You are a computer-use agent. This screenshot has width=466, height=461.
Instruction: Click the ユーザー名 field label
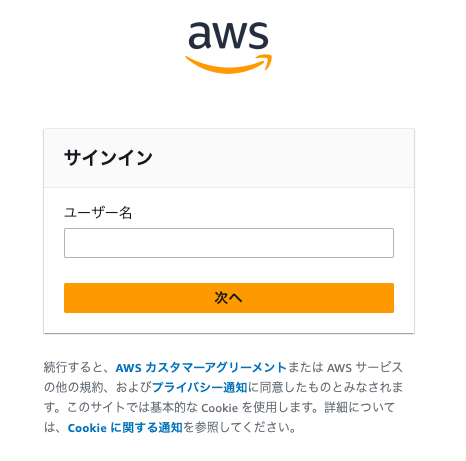(98, 213)
